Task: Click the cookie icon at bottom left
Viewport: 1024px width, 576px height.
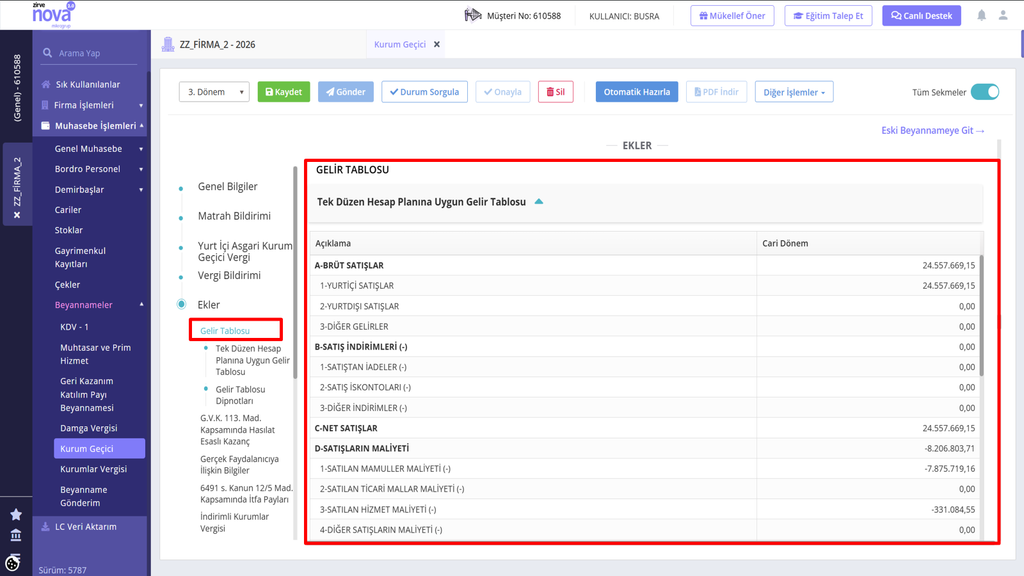Action: 13,562
